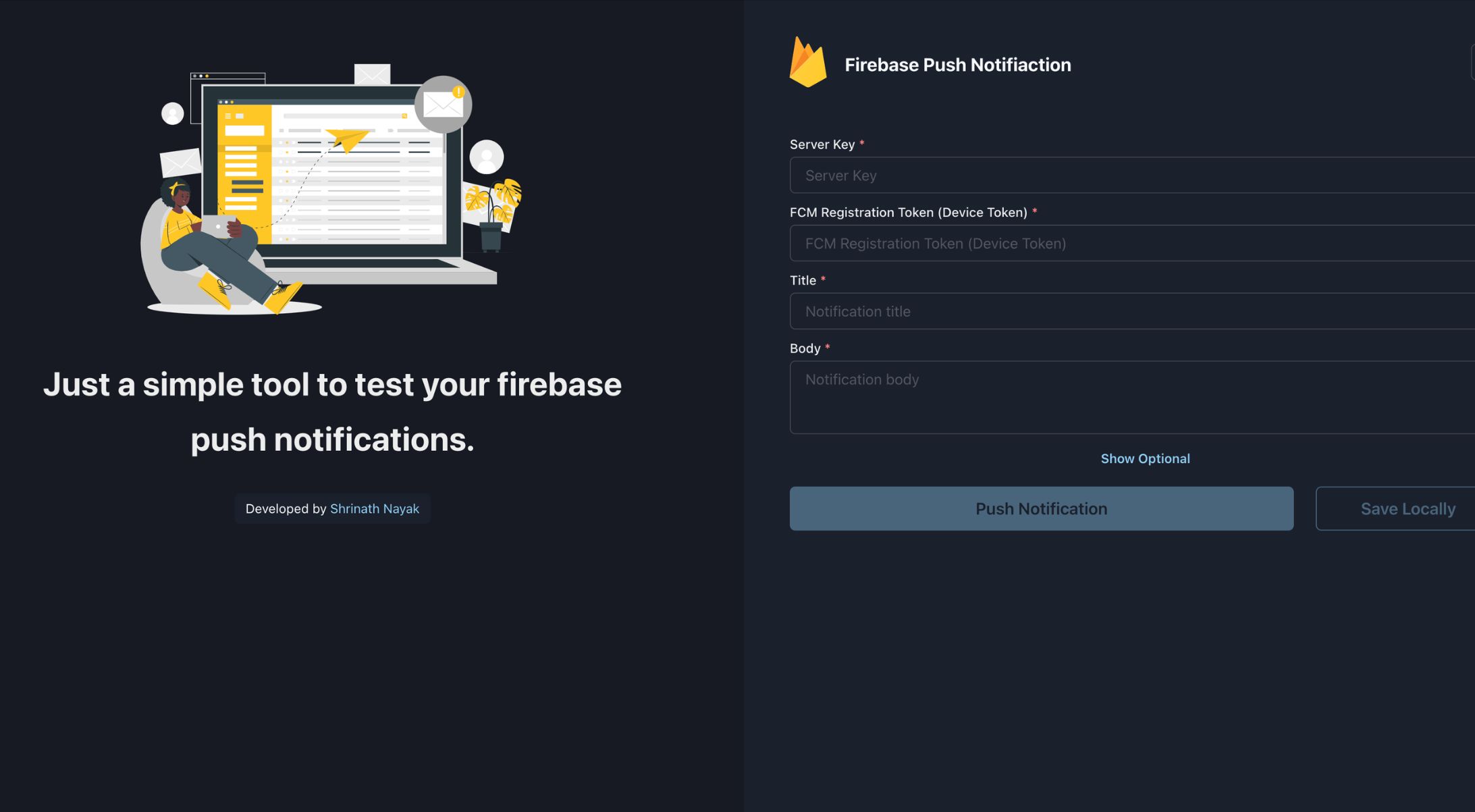Image resolution: width=1475 pixels, height=812 pixels.
Task: Click the Notification body text area
Action: (x=1132, y=398)
